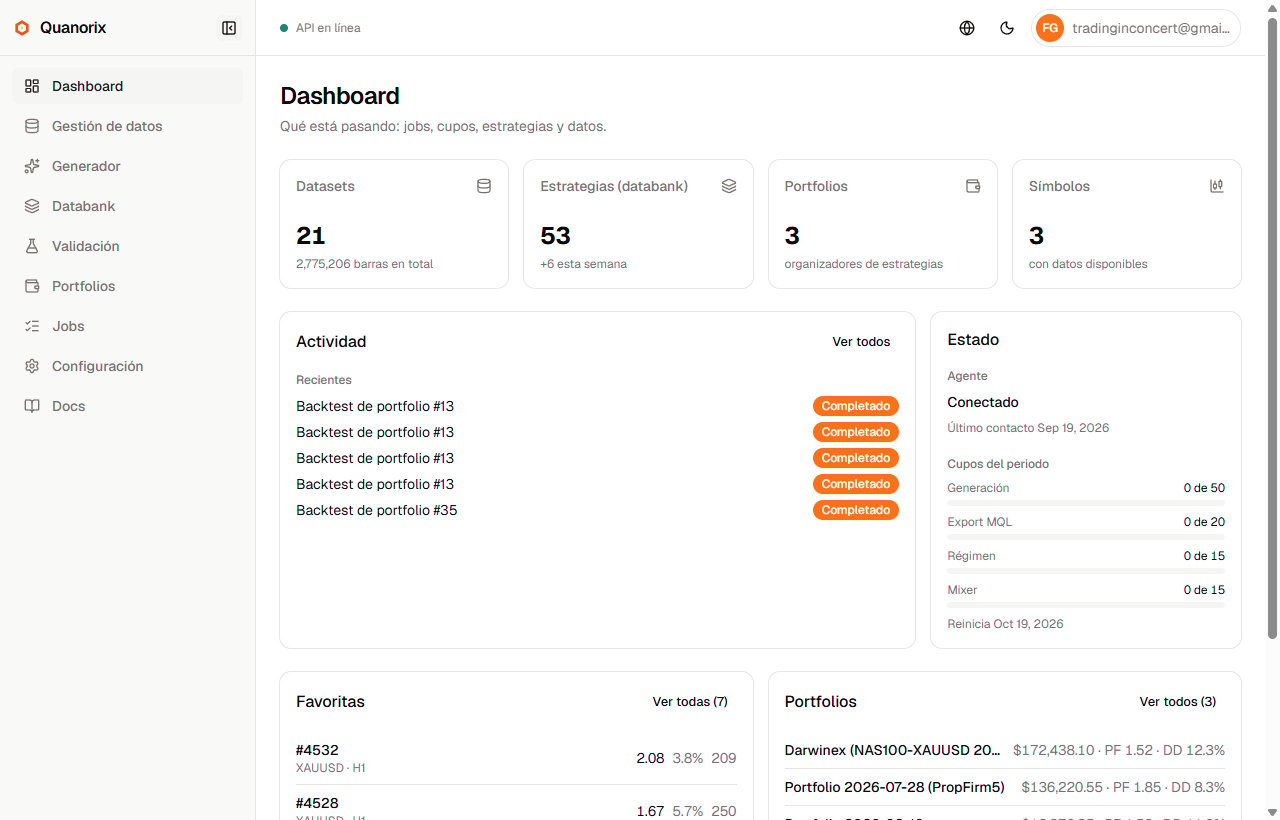Viewport: 1280px width, 820px height.
Task: Open favorite strategy #4532
Action: (x=516, y=758)
